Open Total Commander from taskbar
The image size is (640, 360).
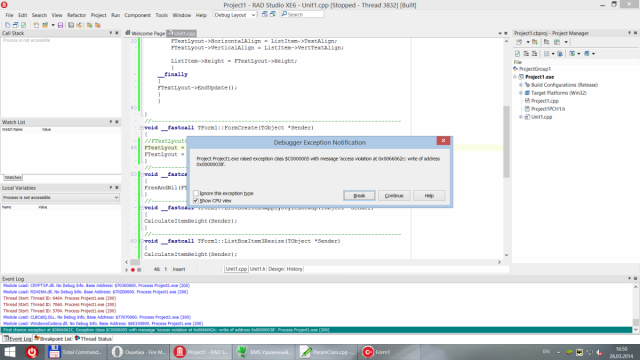(x=76, y=352)
